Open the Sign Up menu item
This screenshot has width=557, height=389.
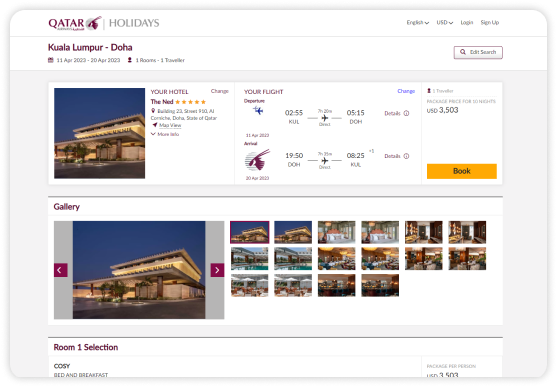[x=490, y=22]
